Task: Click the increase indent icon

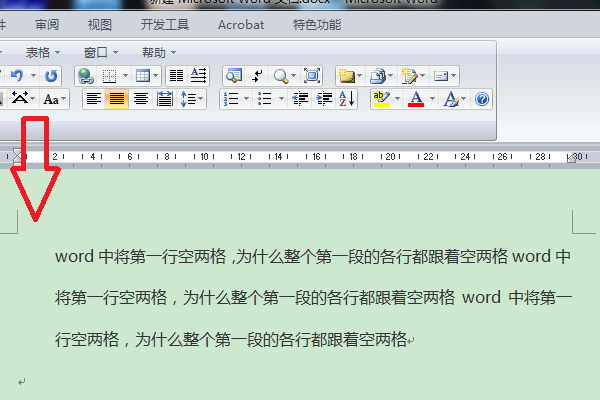Action: [324, 99]
